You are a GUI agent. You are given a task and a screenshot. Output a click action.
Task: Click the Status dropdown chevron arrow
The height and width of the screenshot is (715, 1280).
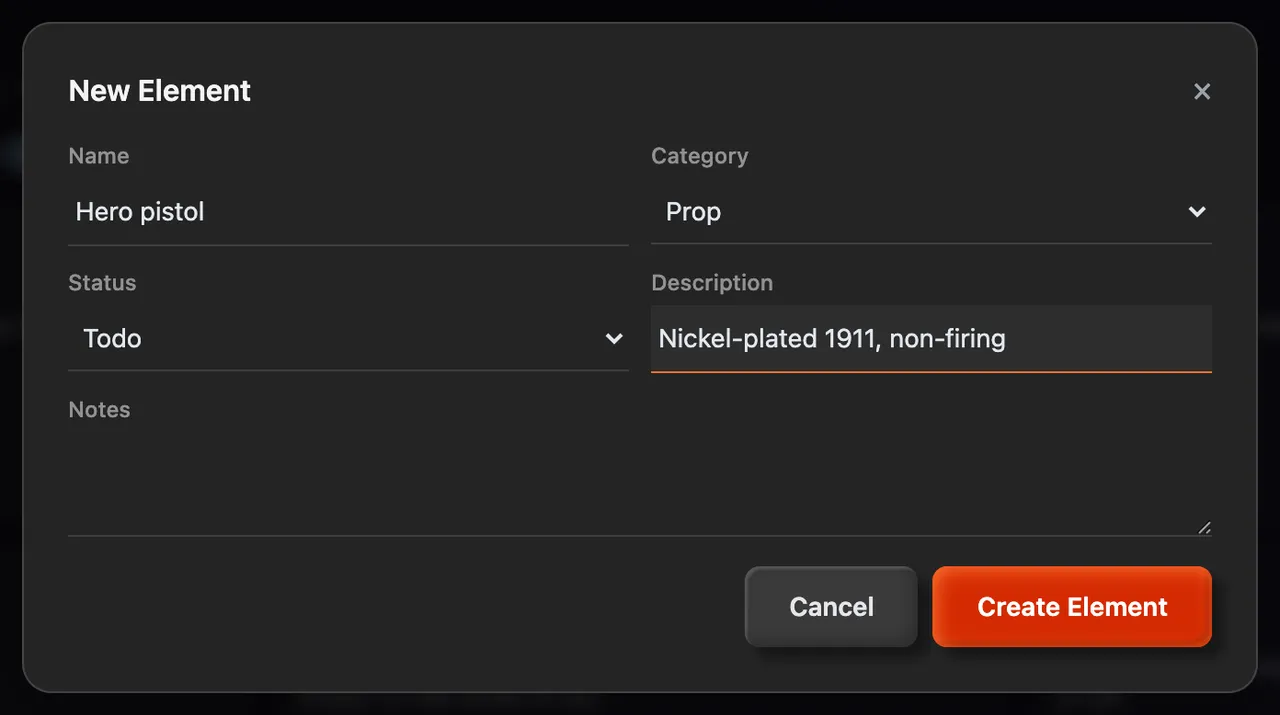pos(614,339)
